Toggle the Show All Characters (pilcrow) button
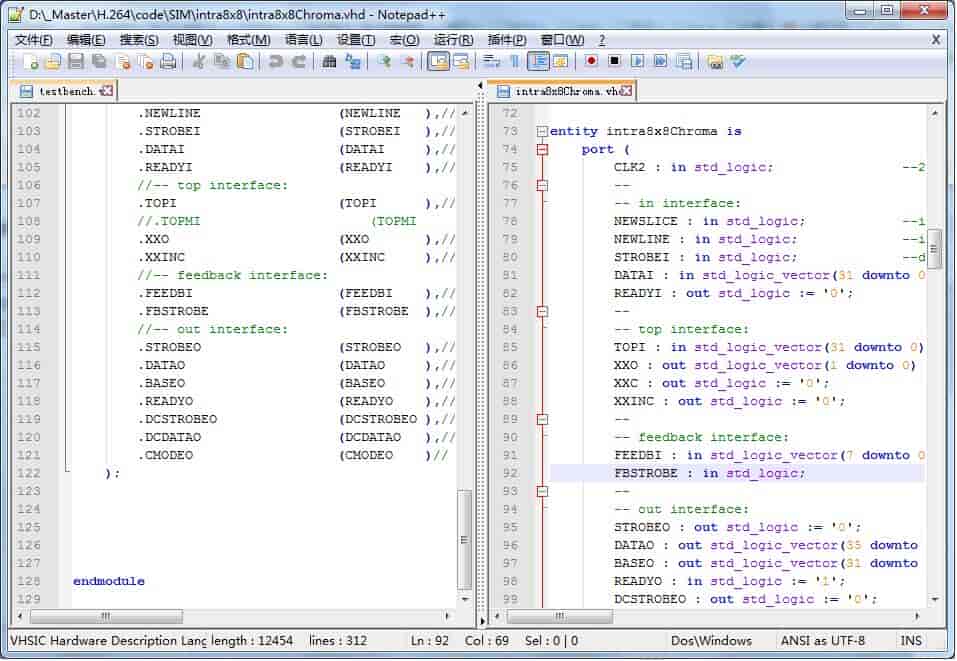 [x=516, y=62]
